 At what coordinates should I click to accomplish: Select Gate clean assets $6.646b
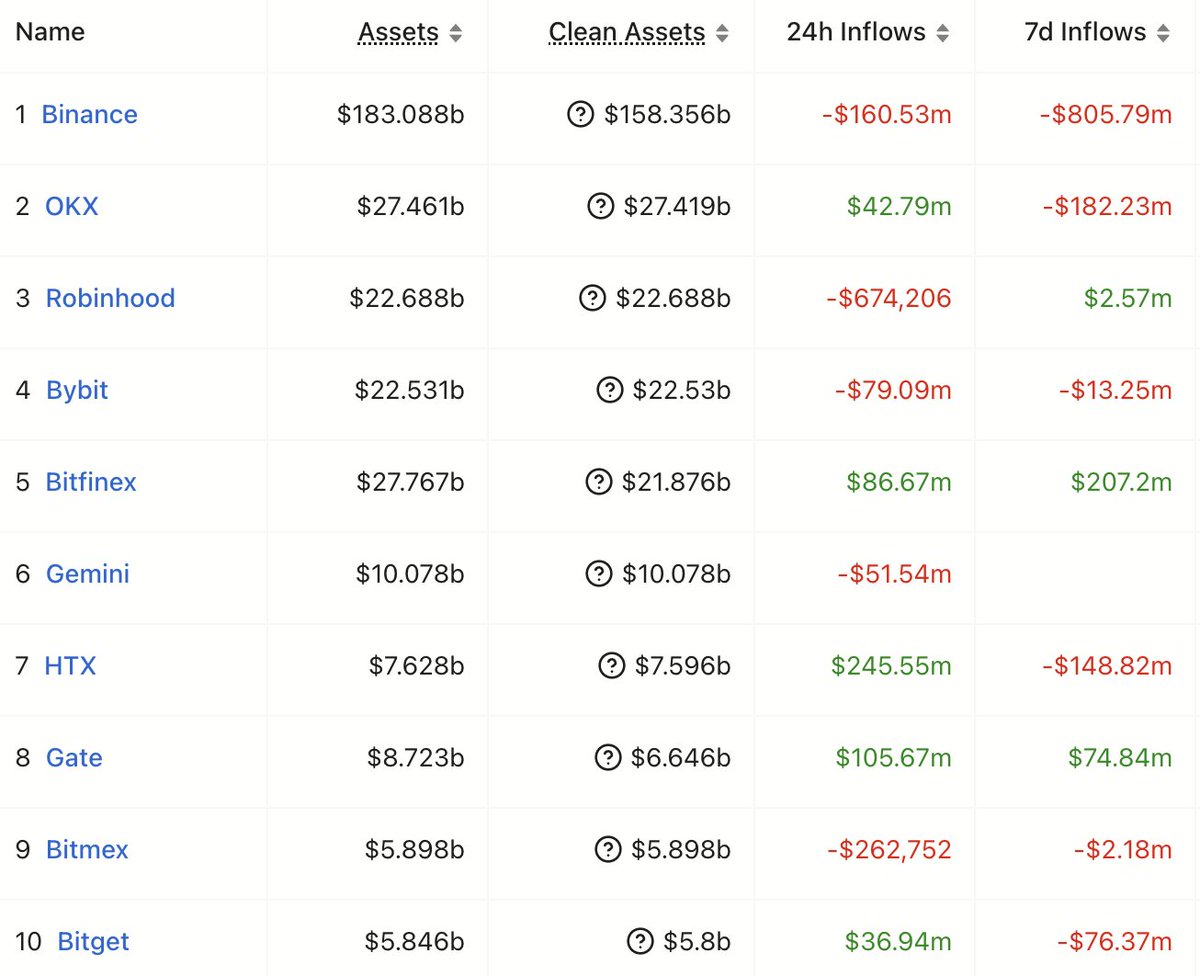681,758
